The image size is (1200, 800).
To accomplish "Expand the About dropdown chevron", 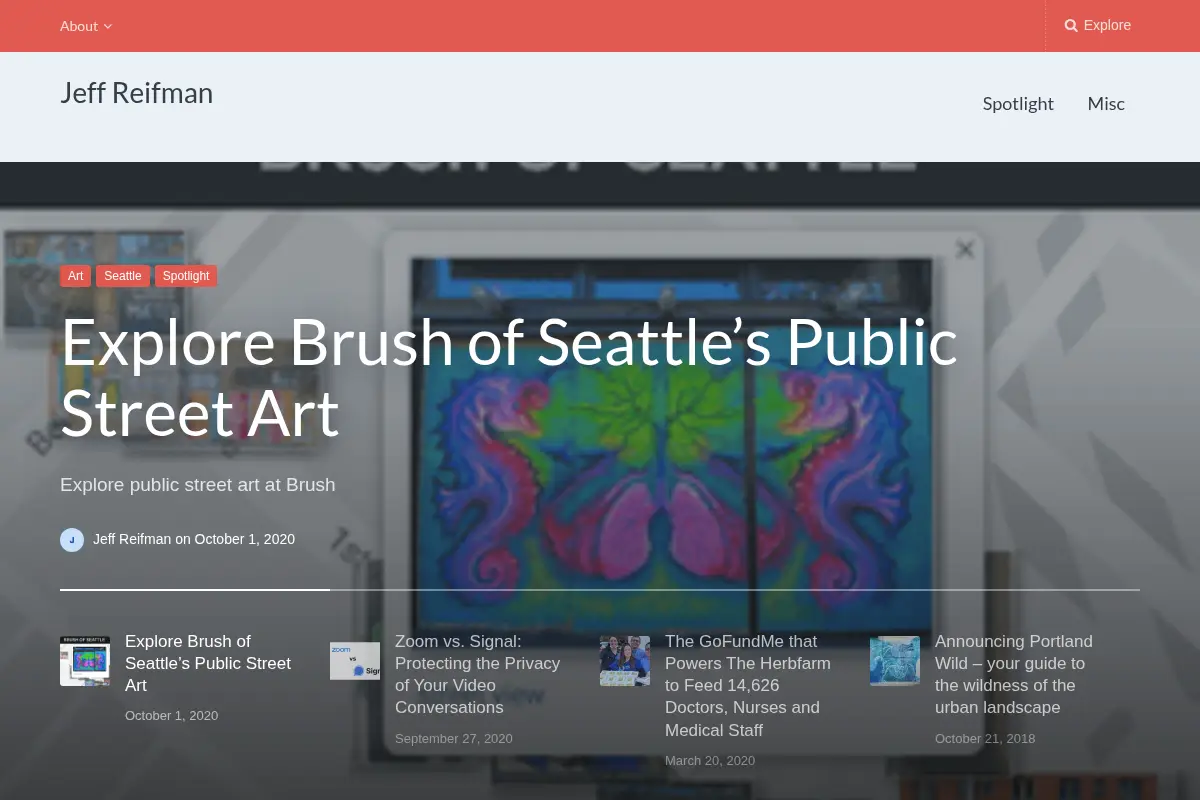I will tap(108, 27).
